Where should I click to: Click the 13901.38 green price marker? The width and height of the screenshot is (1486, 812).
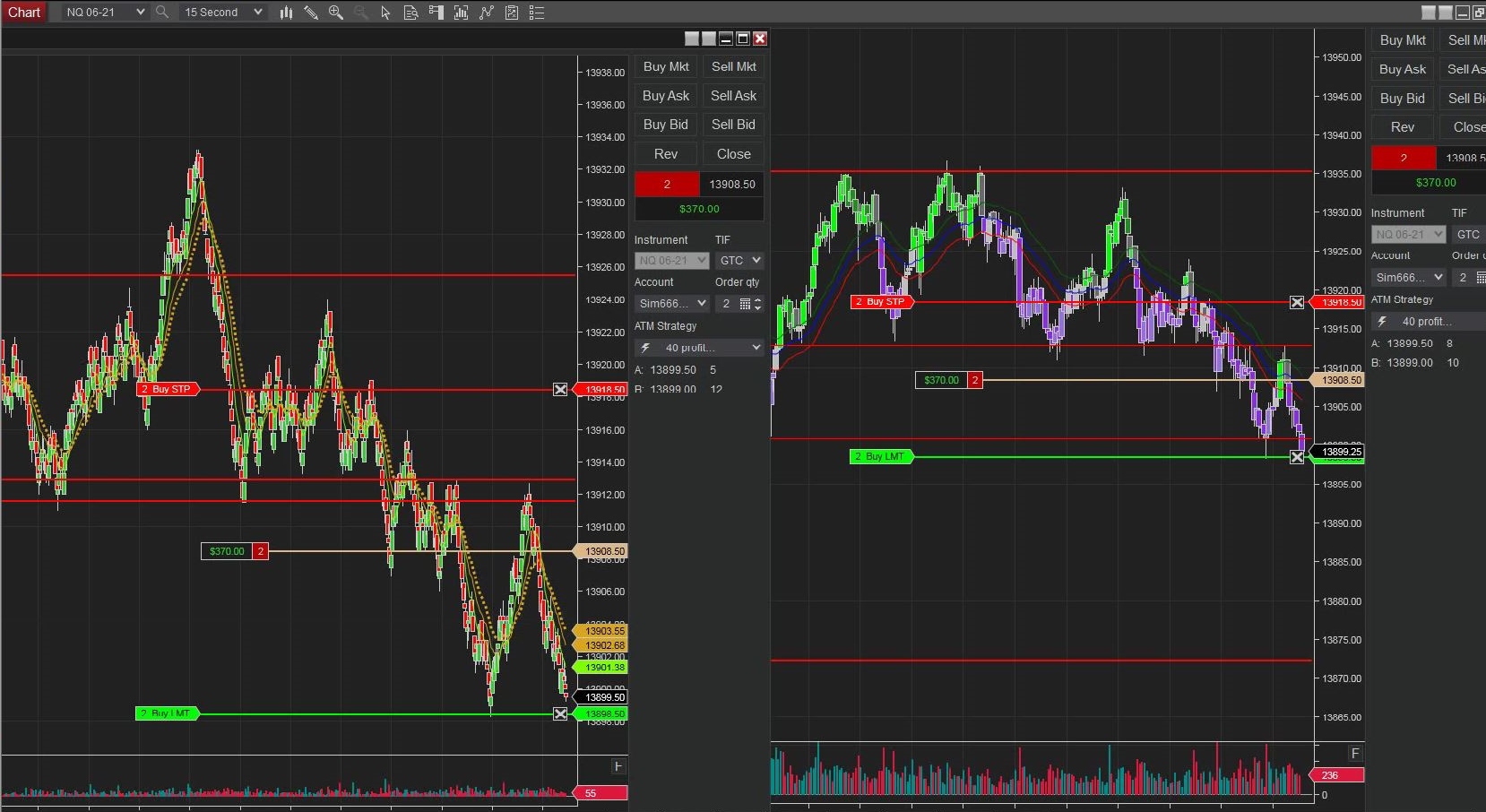pyautogui.click(x=601, y=668)
